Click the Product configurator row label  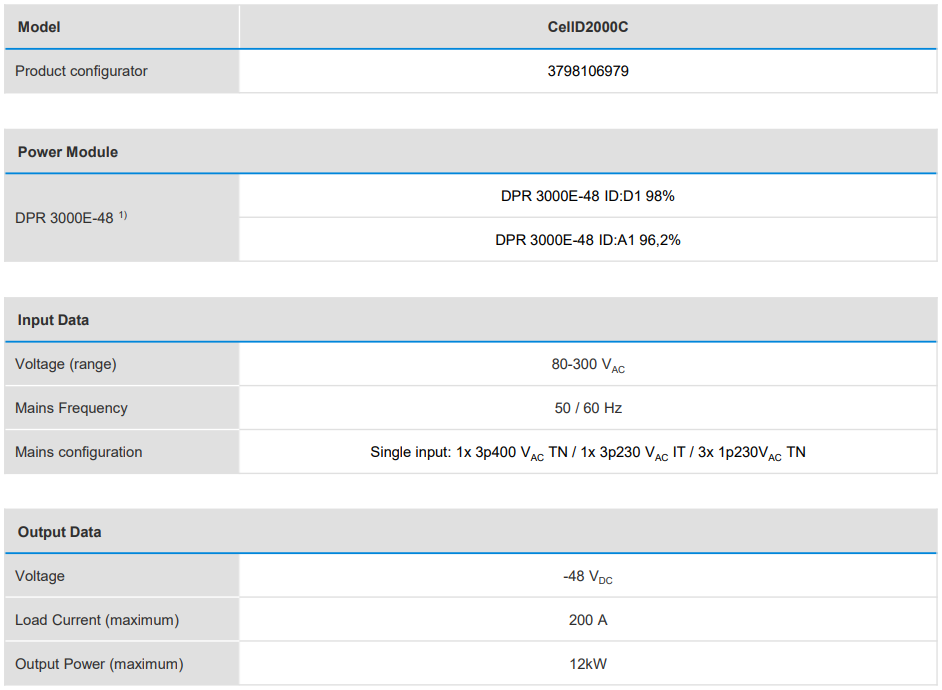81,71
